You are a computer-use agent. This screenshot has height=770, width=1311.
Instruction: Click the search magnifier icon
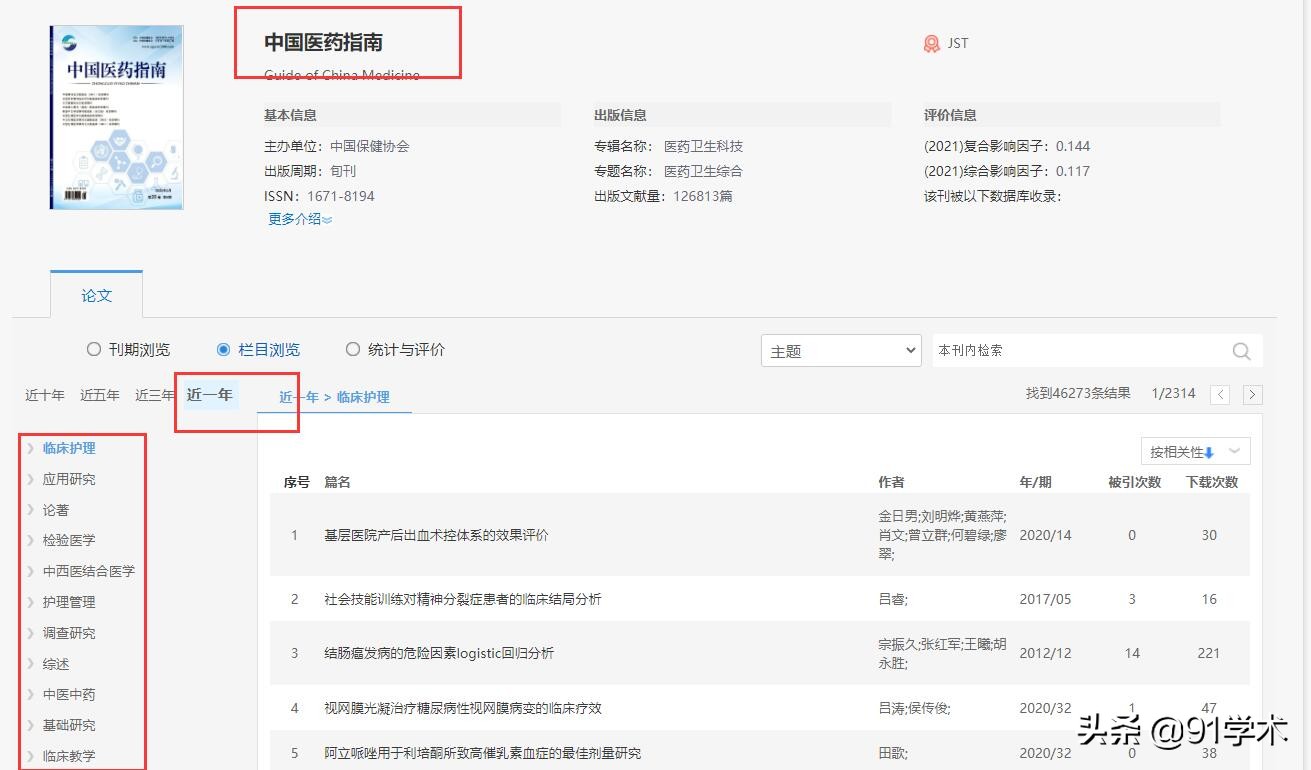click(x=1241, y=351)
